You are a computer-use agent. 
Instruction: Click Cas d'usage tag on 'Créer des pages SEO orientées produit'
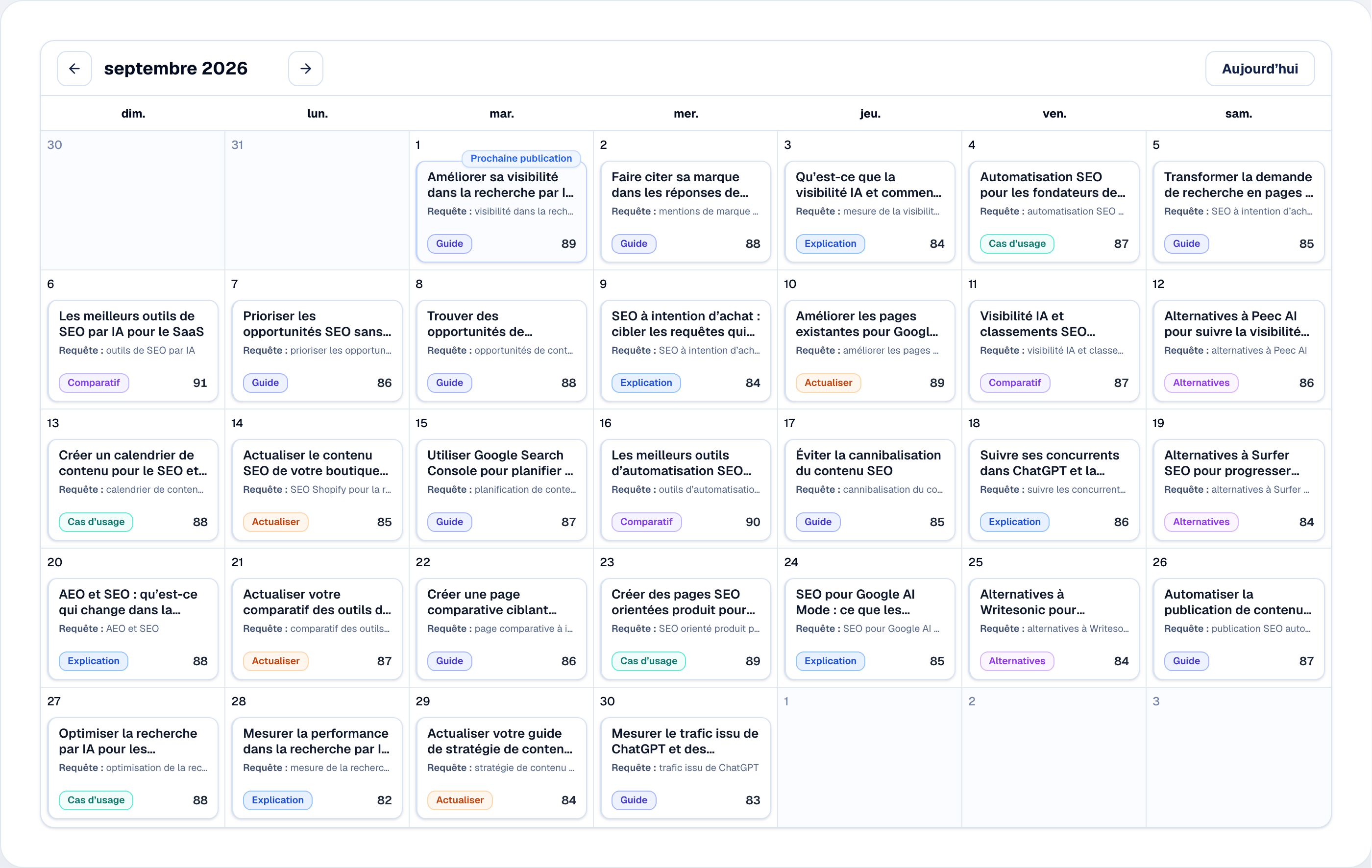648,661
